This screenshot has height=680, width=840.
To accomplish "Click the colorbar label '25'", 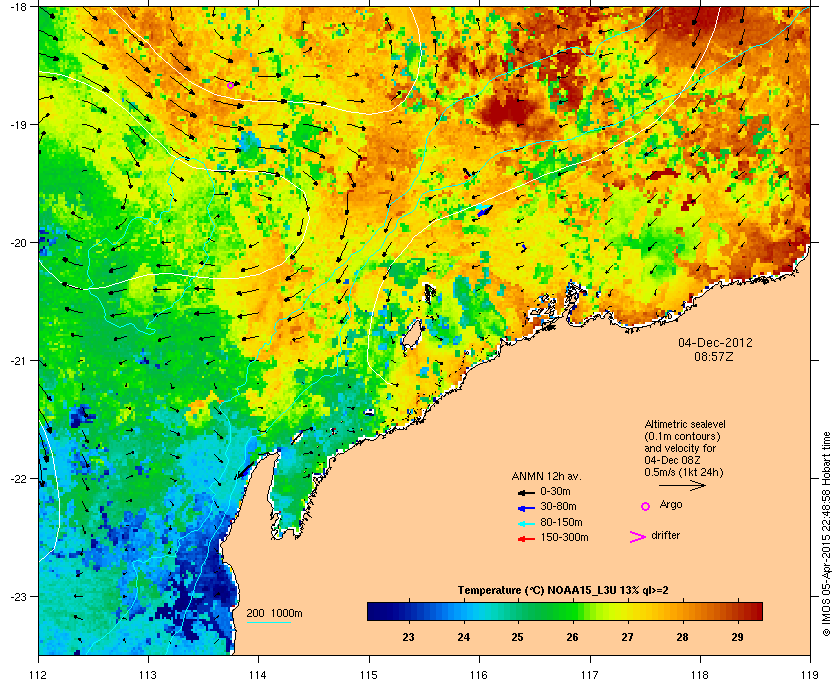I will pyautogui.click(x=518, y=637).
